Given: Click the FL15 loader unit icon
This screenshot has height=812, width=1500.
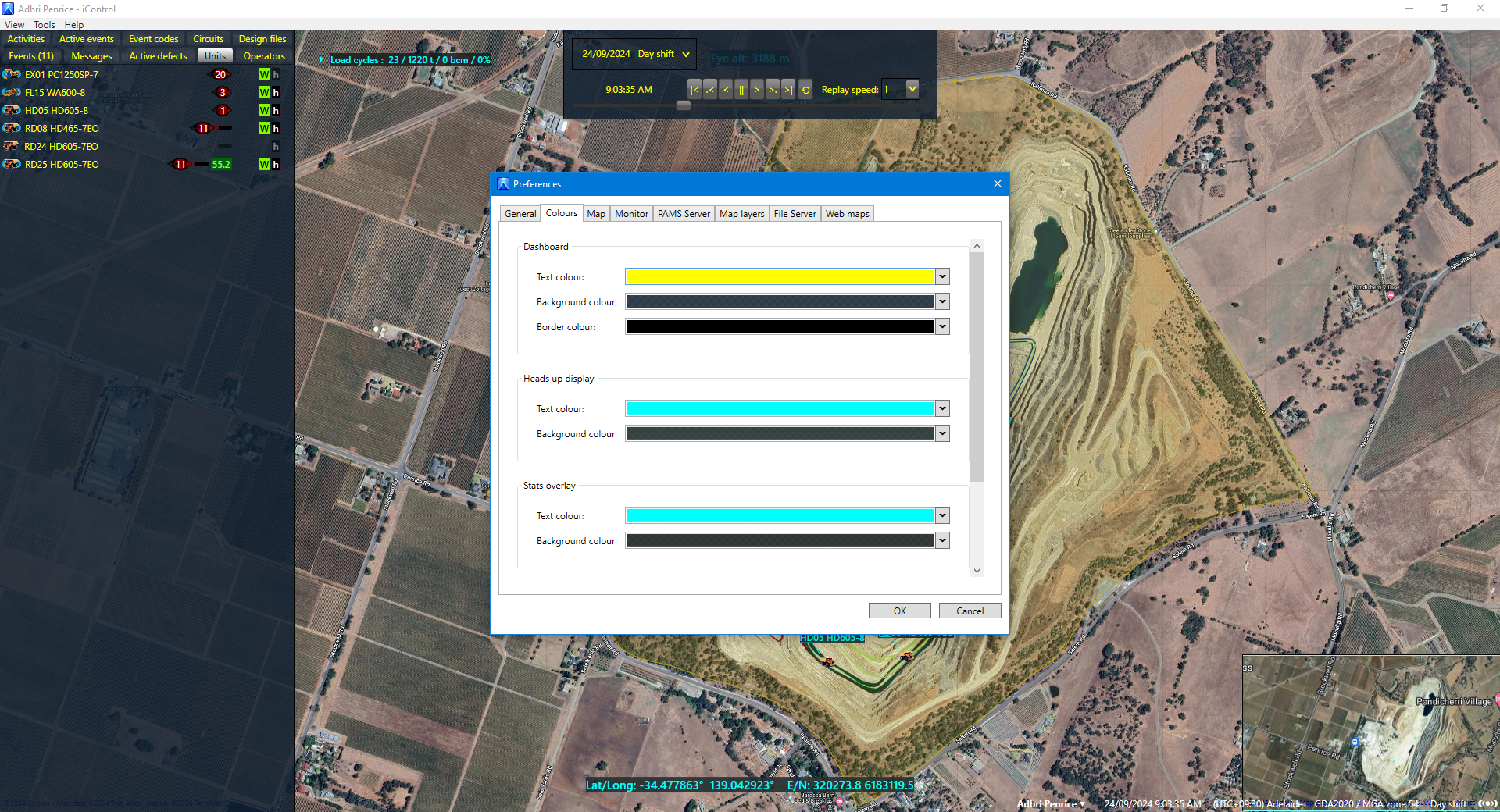Looking at the screenshot, I should tap(11, 92).
